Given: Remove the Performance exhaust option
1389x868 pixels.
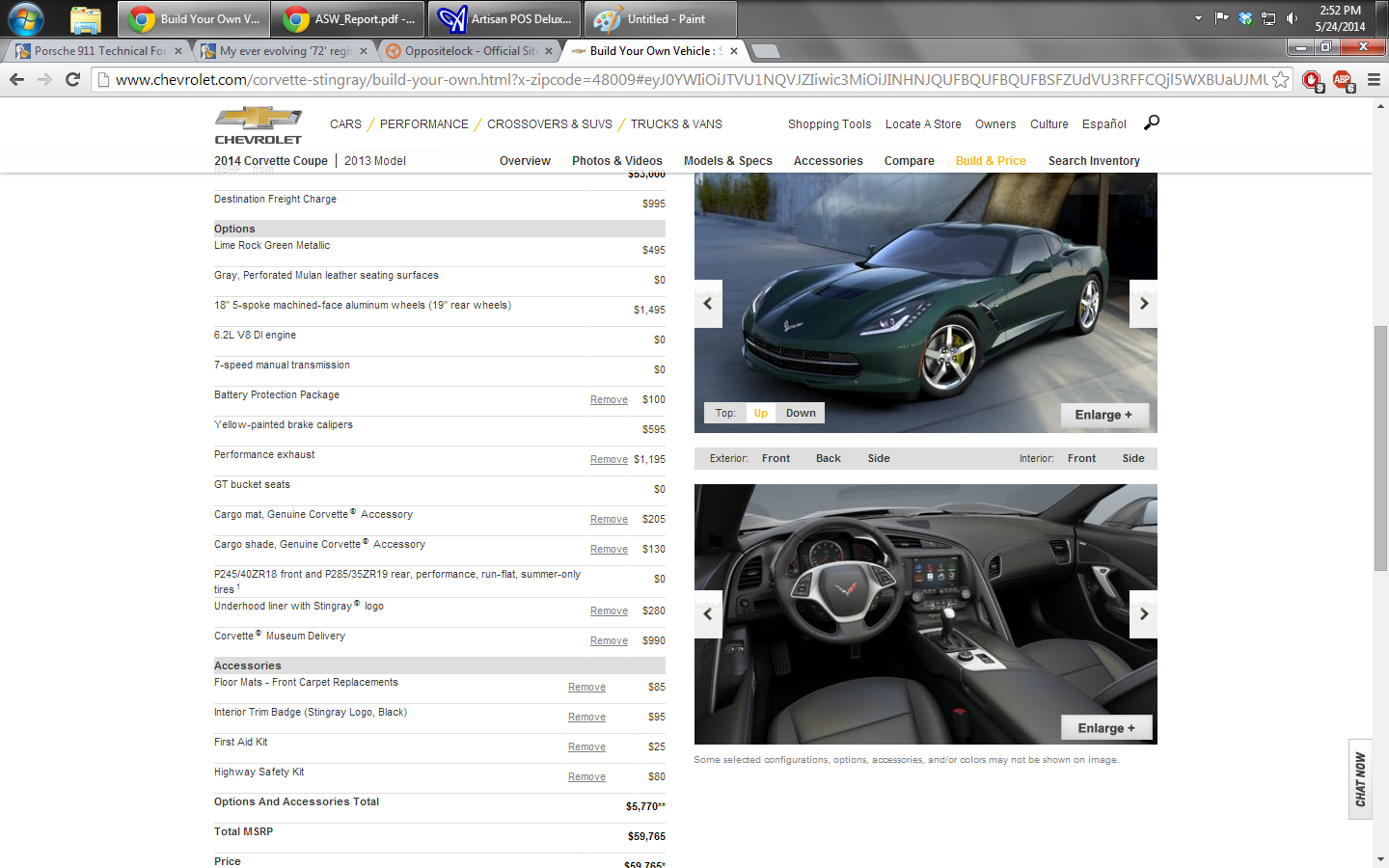Looking at the screenshot, I should tap(609, 459).
